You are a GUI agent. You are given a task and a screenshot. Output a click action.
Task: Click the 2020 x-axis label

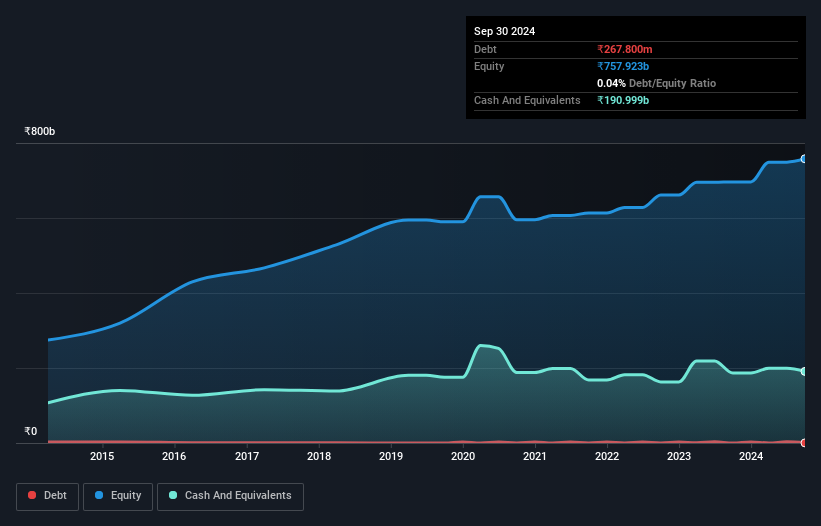[463, 457]
